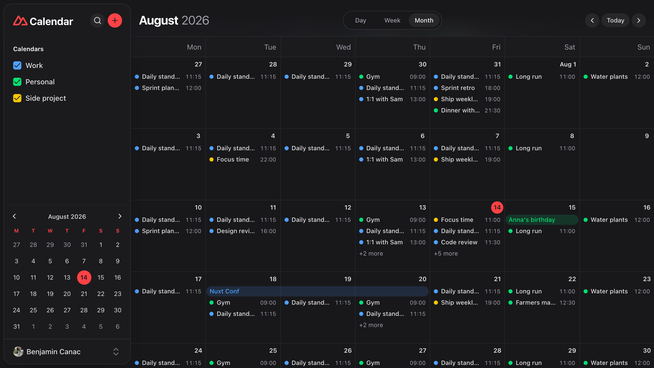Go to previous month in main header
The height and width of the screenshot is (368, 654).
click(592, 20)
